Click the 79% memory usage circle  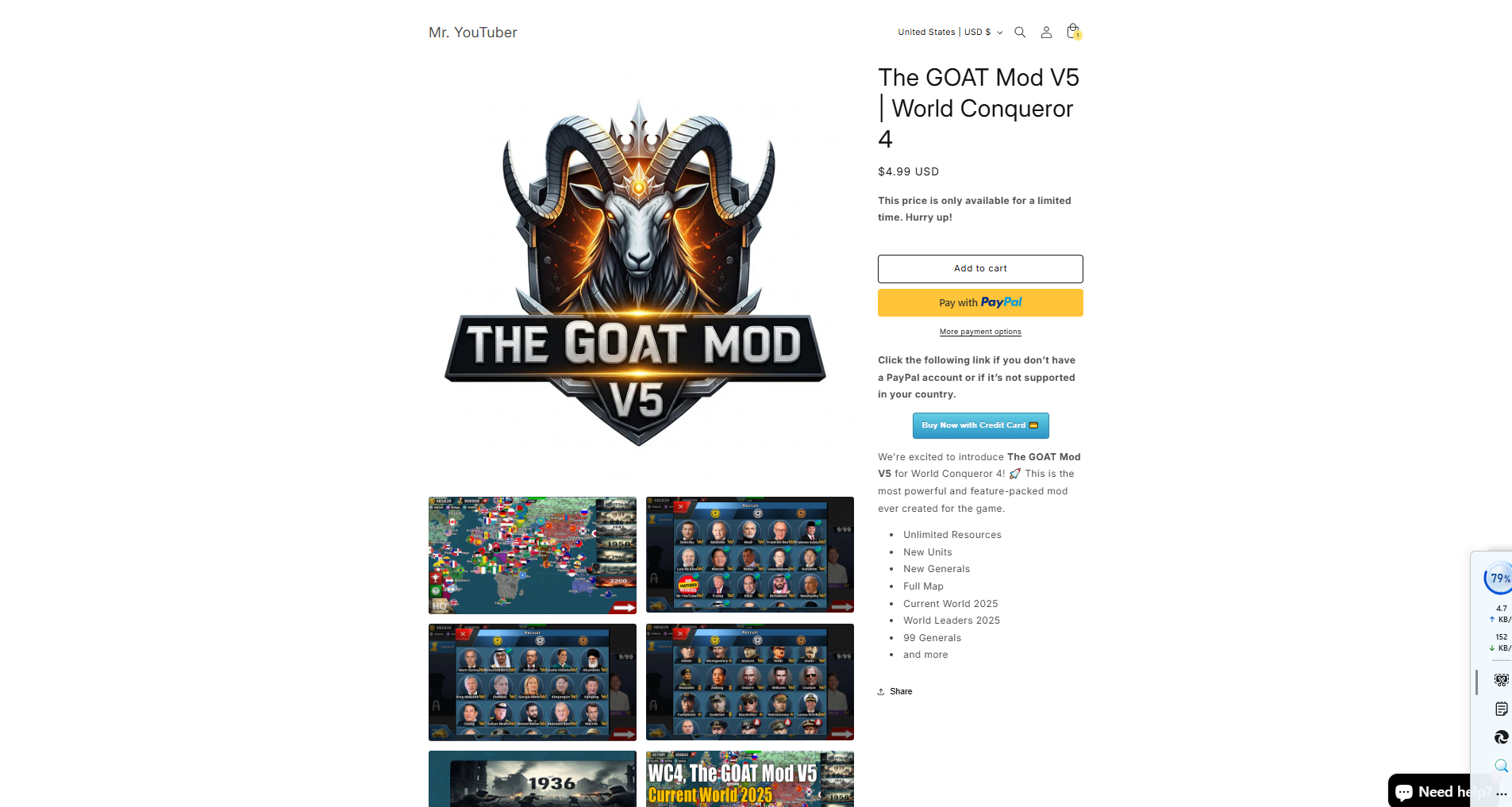tap(1498, 578)
